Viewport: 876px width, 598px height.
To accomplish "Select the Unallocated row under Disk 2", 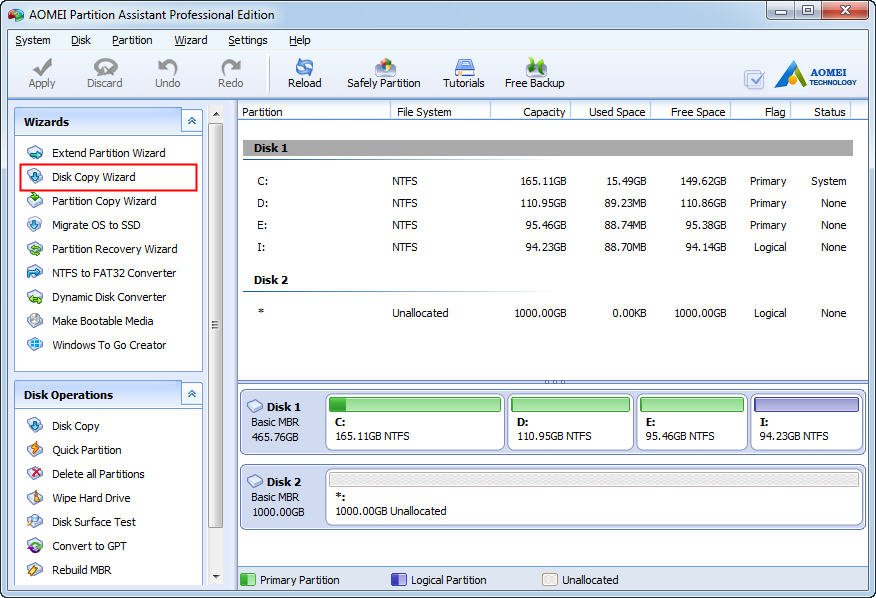I will pos(548,313).
